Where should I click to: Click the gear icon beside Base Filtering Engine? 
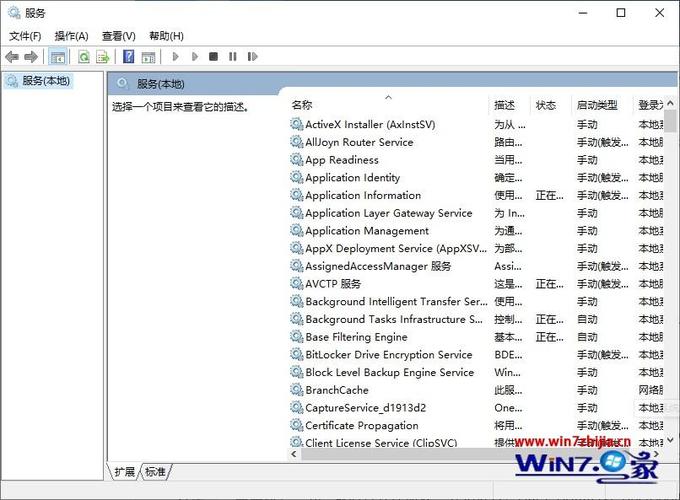297,337
